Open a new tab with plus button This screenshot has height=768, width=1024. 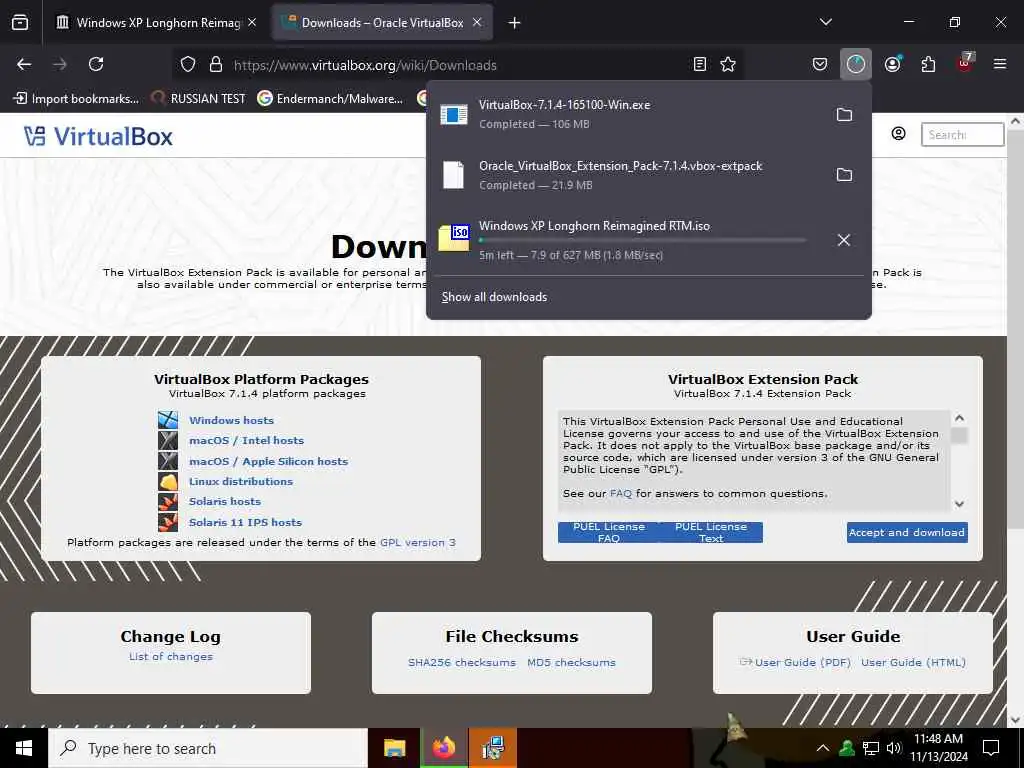coord(514,23)
